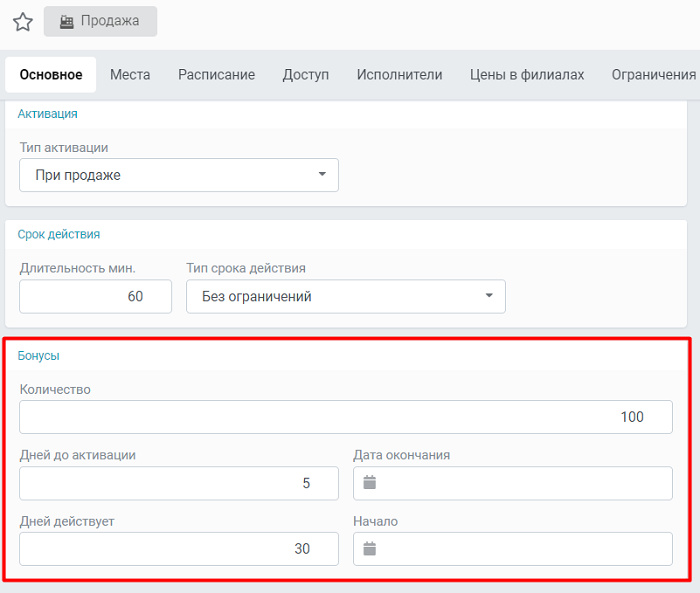
Task: Click the Дней действует field
Action: tap(179, 549)
